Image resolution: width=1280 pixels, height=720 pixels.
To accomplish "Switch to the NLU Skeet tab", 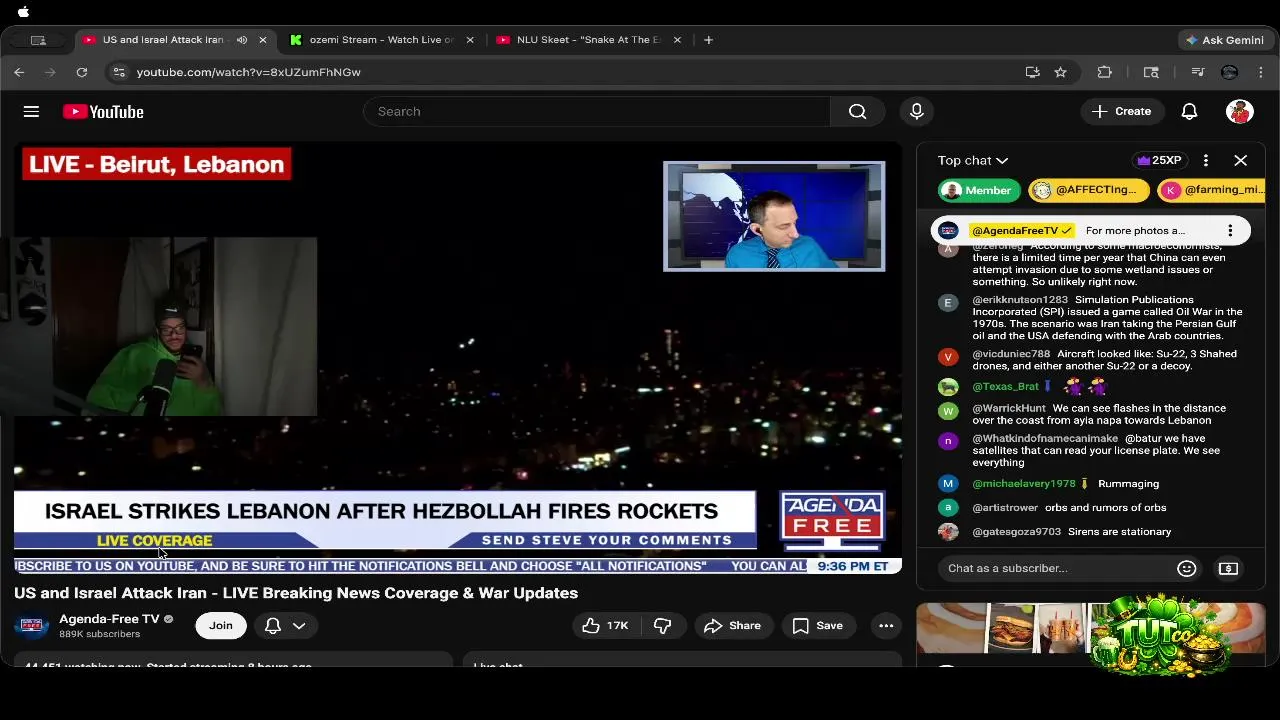I will point(588,40).
